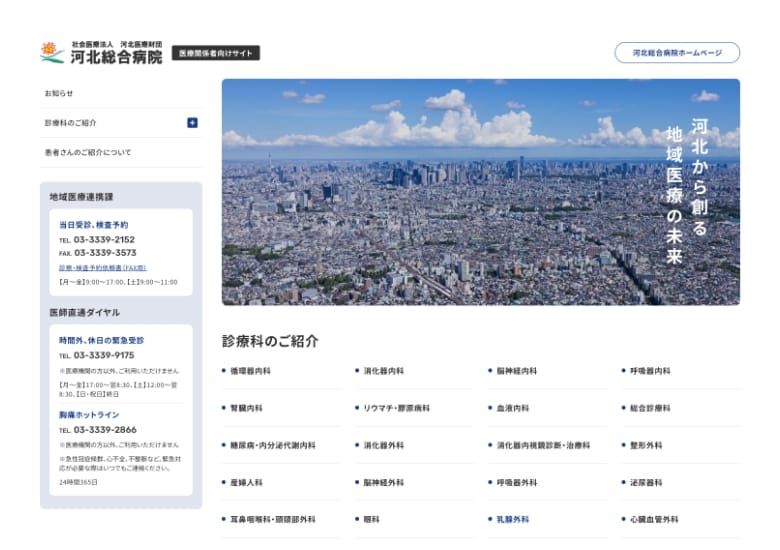
Task: Open 眼科 department link
Action: point(371,520)
